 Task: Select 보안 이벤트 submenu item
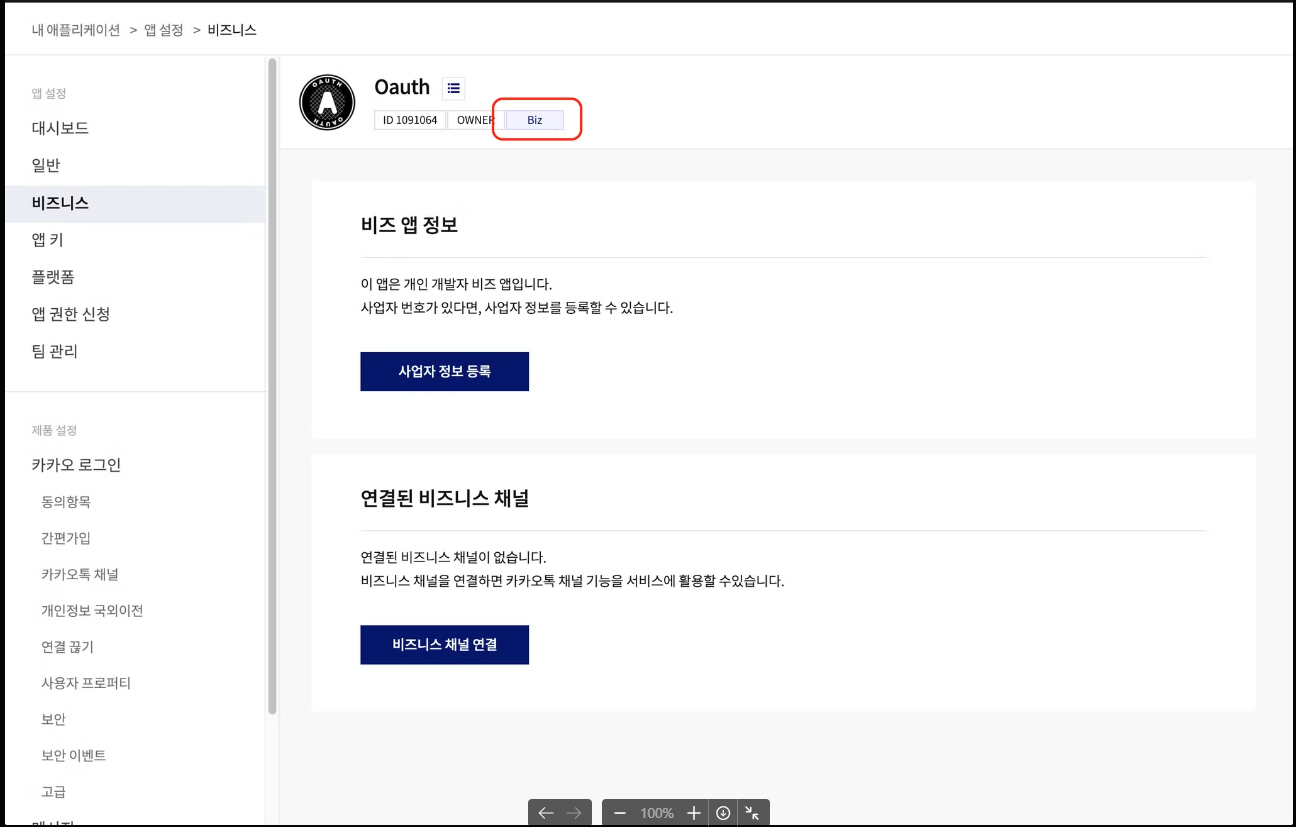73,756
